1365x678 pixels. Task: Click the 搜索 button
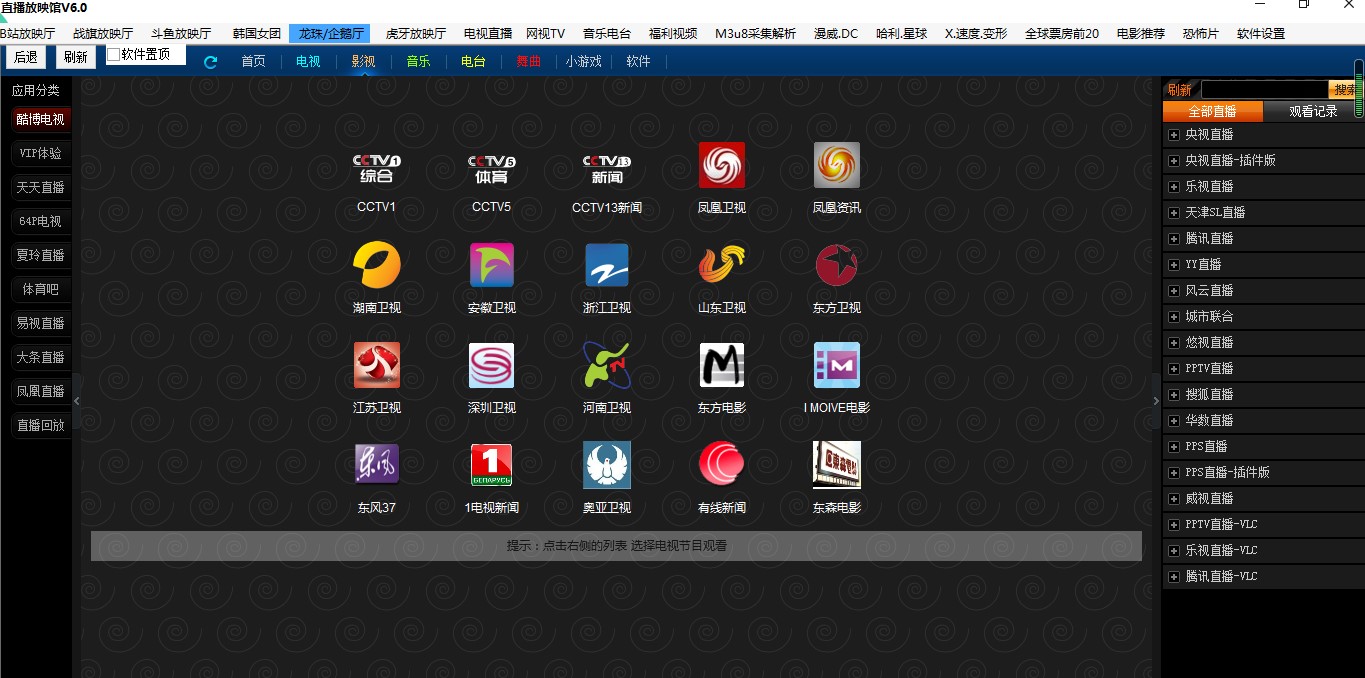coord(1343,90)
